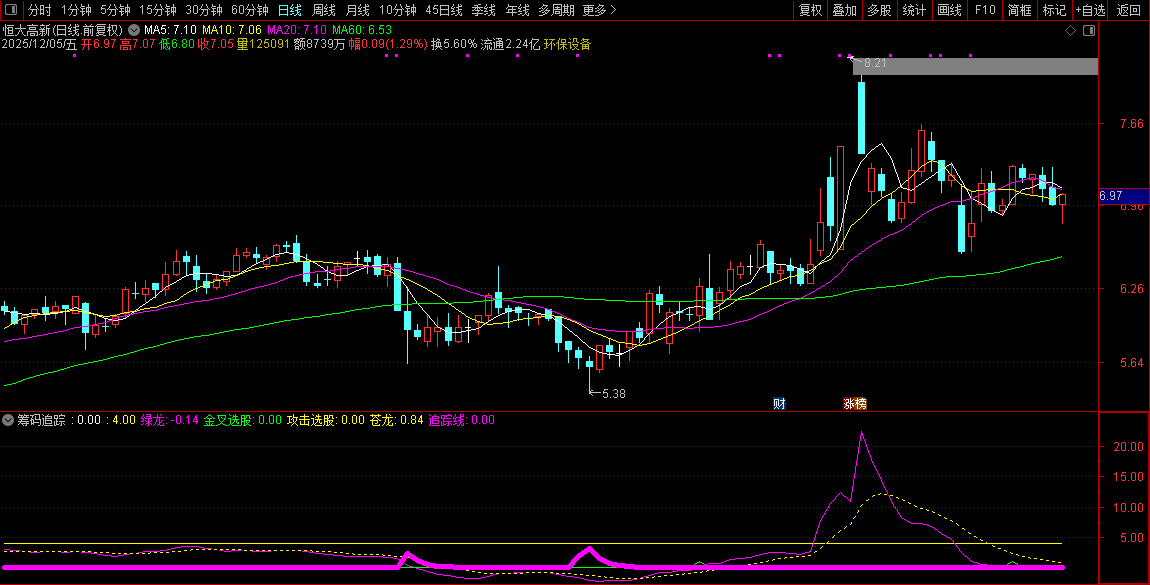Click the diamond marker icon above chart
The height and width of the screenshot is (585, 1150).
1070,30
